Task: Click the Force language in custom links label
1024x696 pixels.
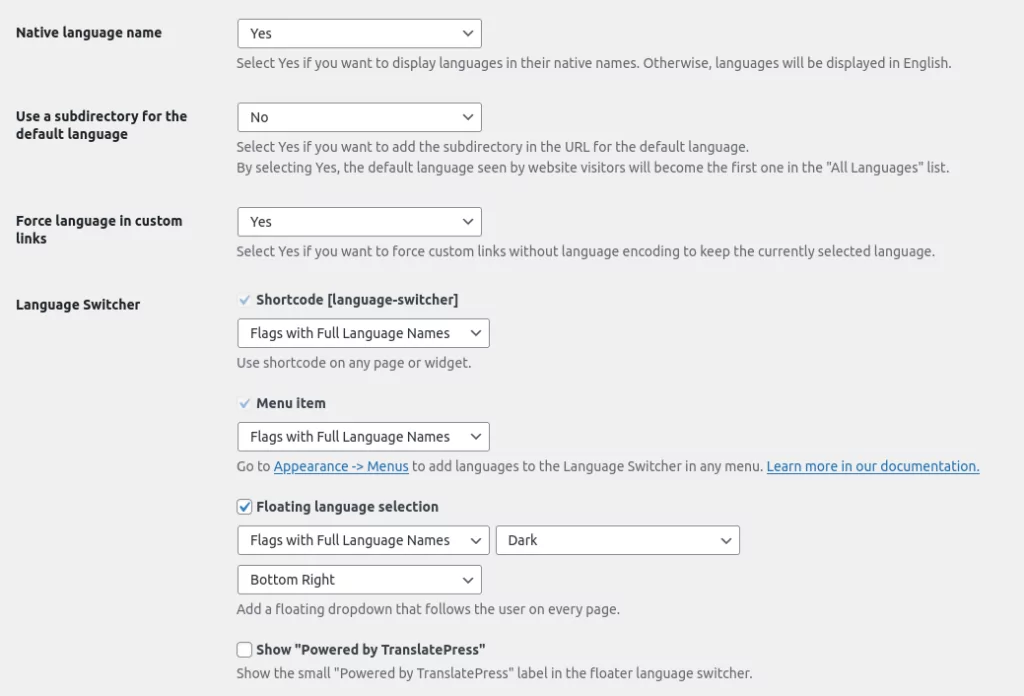Action: (x=99, y=229)
